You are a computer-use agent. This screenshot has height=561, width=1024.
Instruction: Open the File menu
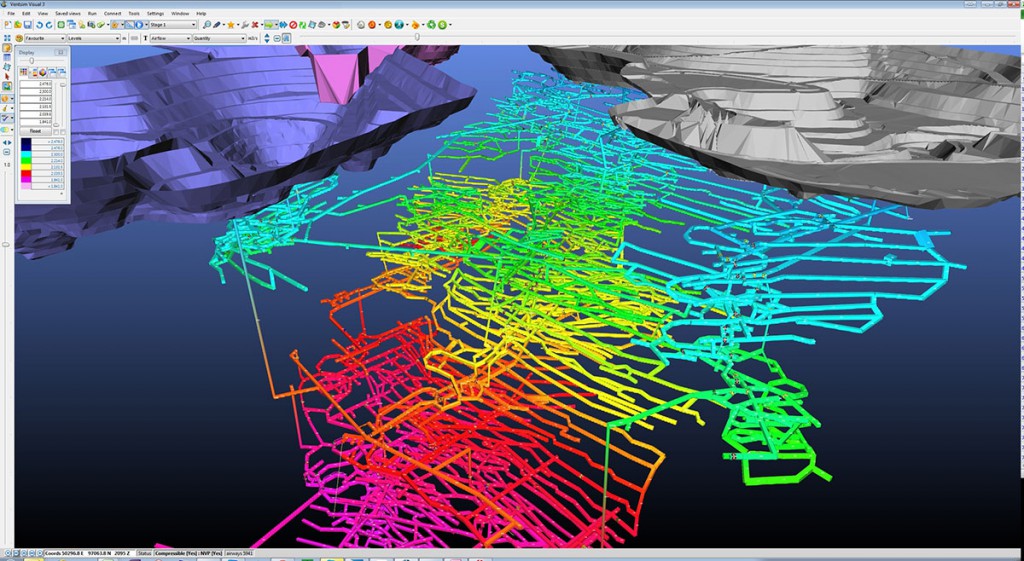(11, 13)
